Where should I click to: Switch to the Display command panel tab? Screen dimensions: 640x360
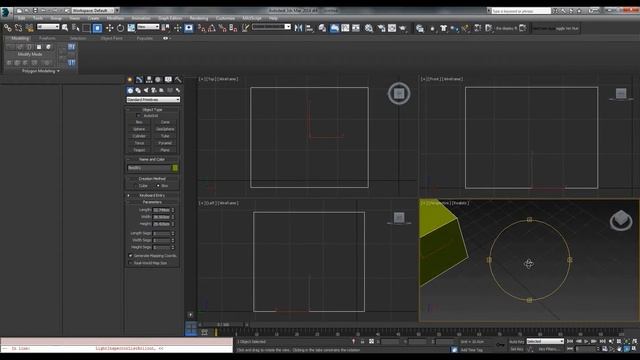click(x=168, y=80)
